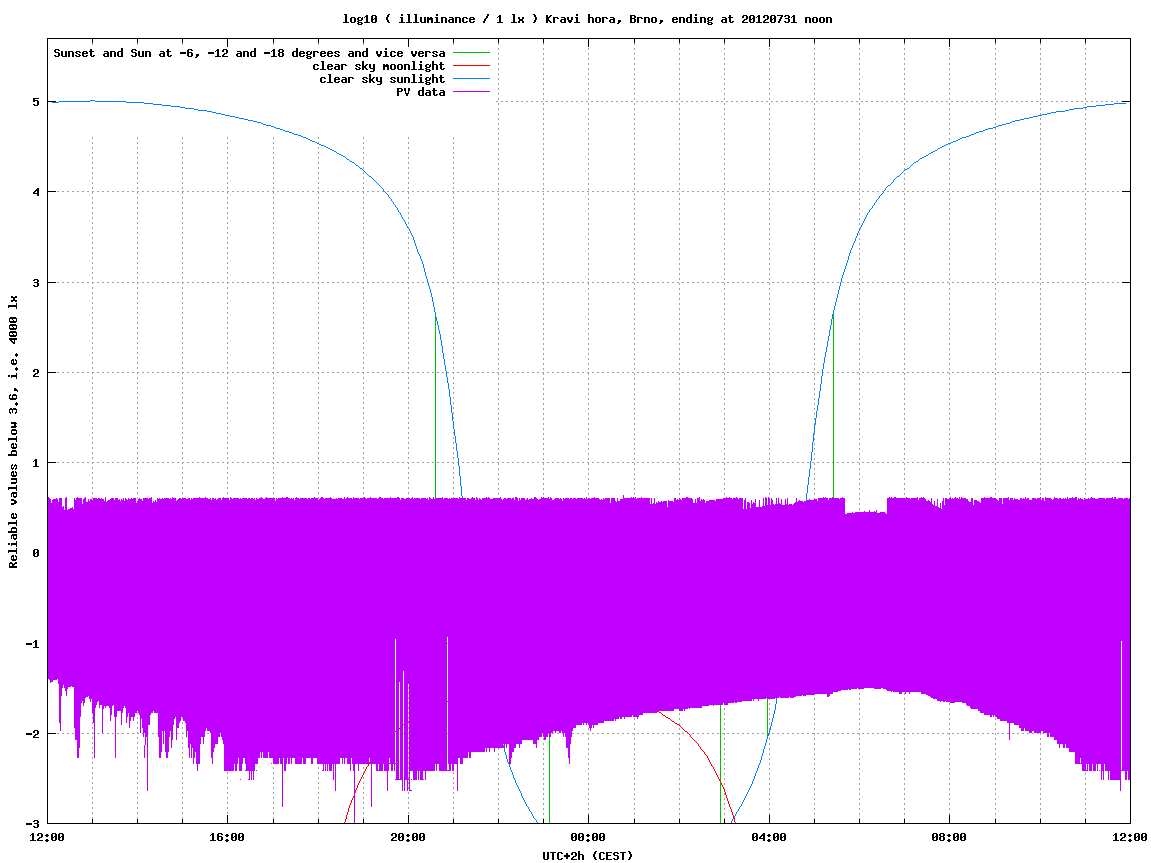The width and height of the screenshot is (1151, 863).
Task: Click the short green marker line just before 00:00
Action: [x=550, y=779]
